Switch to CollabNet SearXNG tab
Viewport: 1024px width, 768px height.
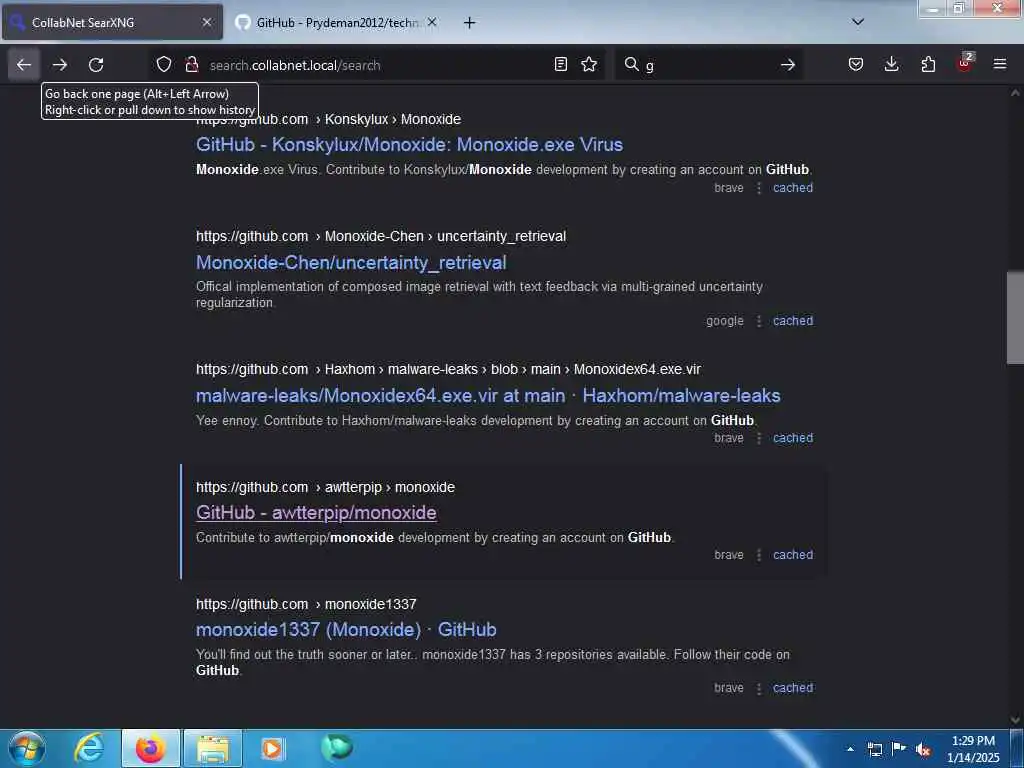(112, 23)
